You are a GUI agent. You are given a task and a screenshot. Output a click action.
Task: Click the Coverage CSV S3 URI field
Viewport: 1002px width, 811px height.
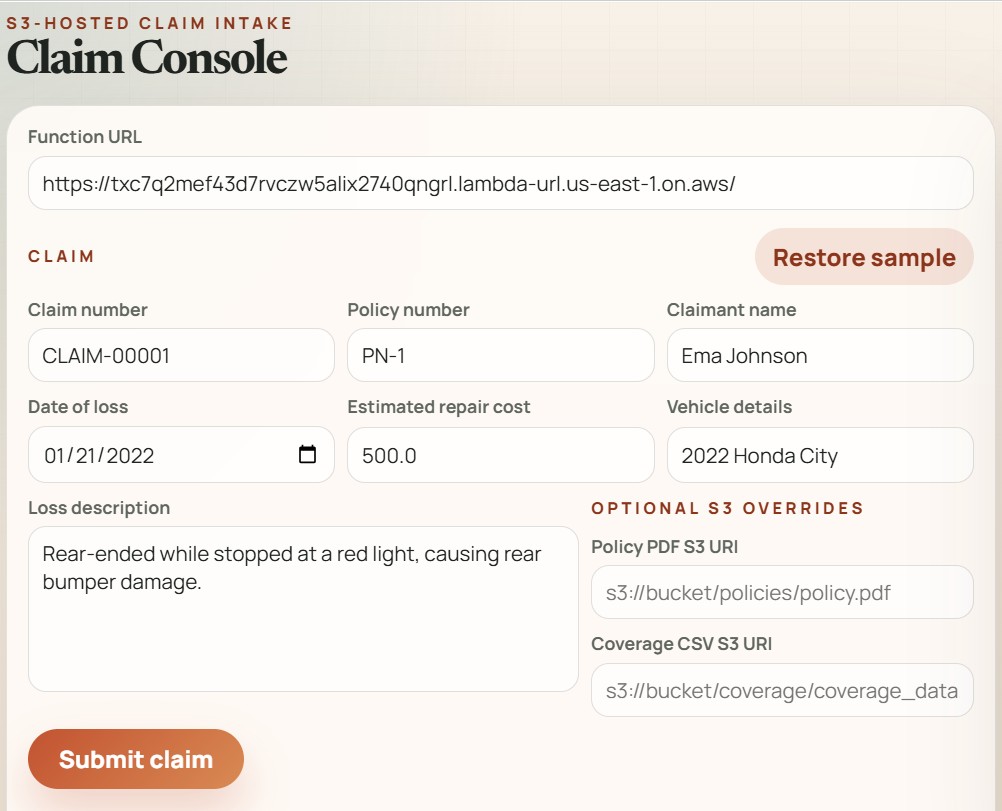[x=782, y=690]
